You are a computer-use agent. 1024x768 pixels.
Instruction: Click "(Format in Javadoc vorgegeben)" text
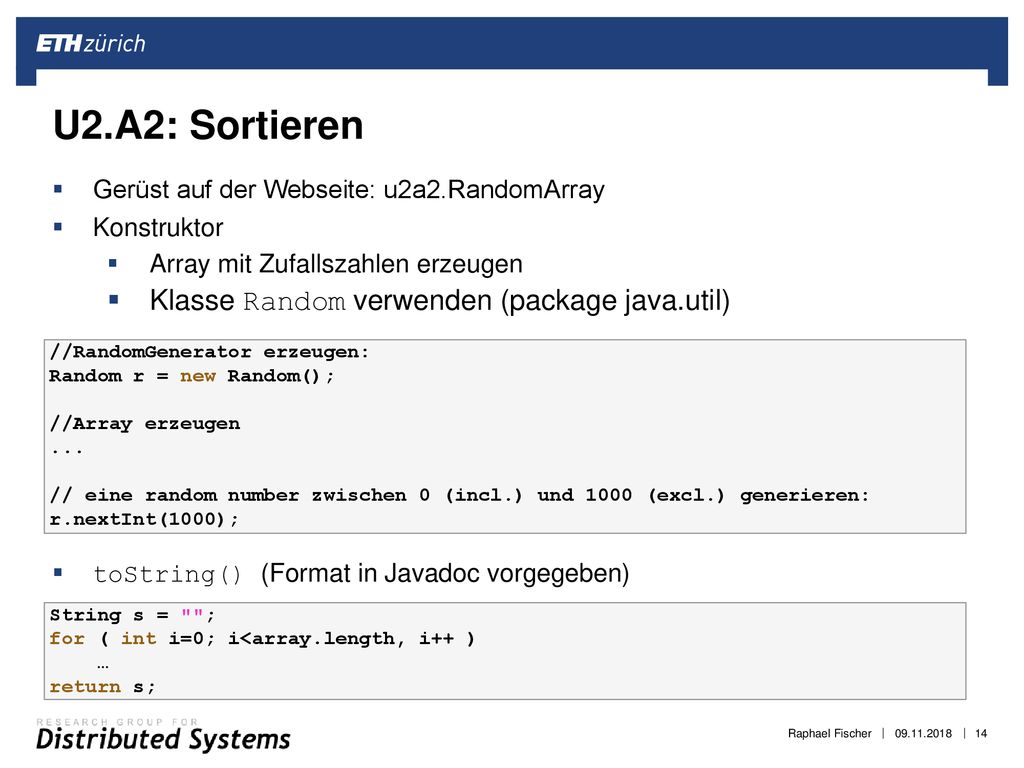(x=445, y=573)
